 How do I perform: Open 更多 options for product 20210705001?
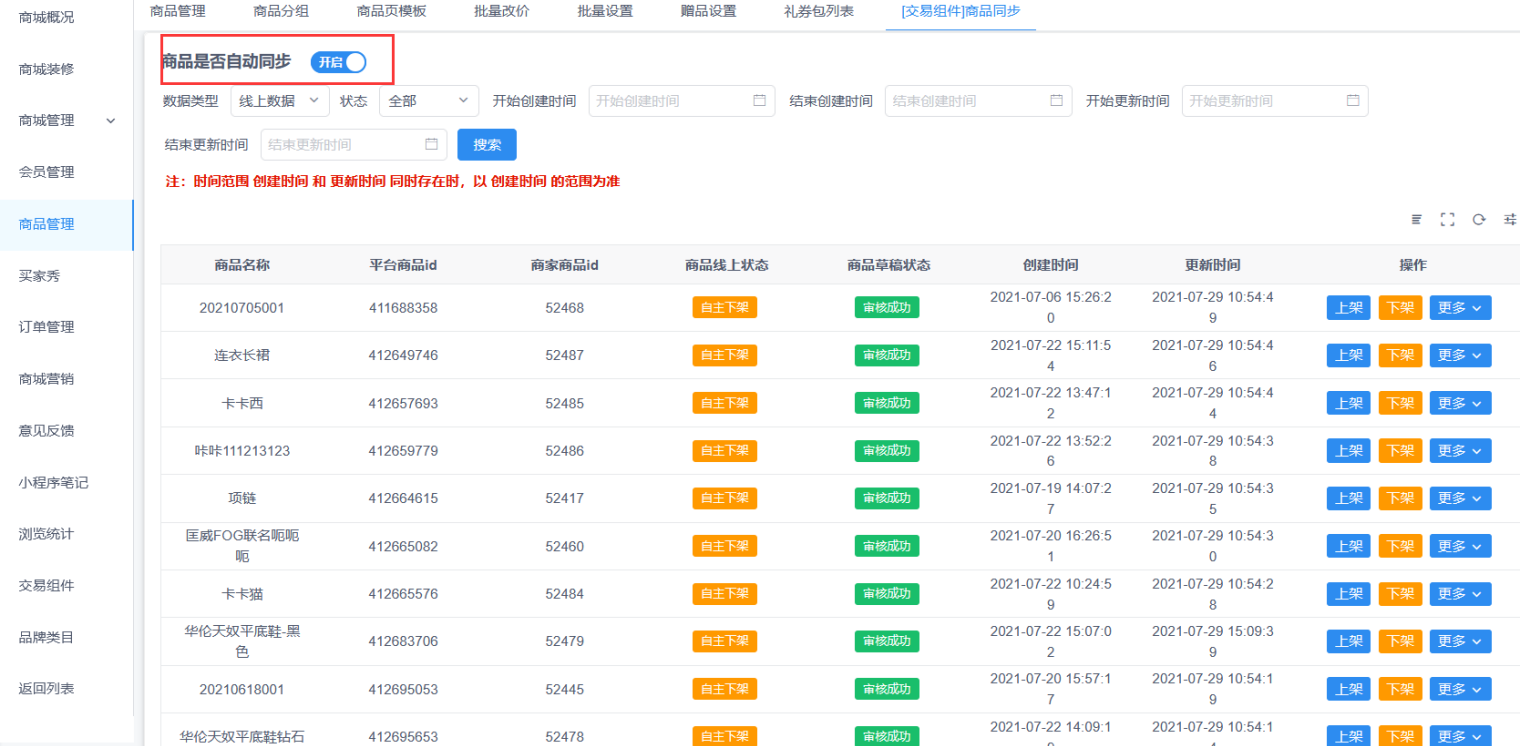(x=1459, y=308)
